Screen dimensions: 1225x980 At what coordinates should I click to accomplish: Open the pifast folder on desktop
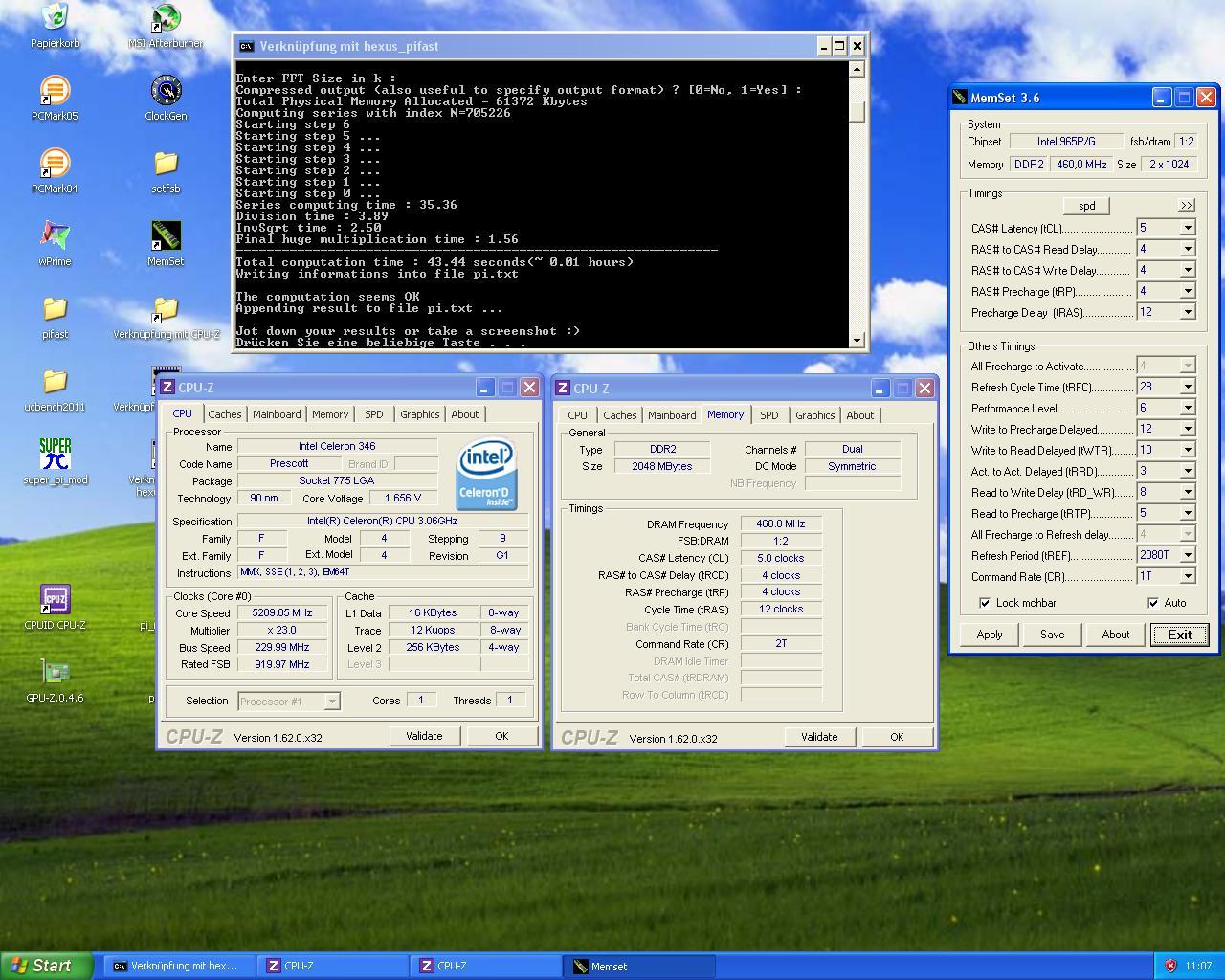55,316
